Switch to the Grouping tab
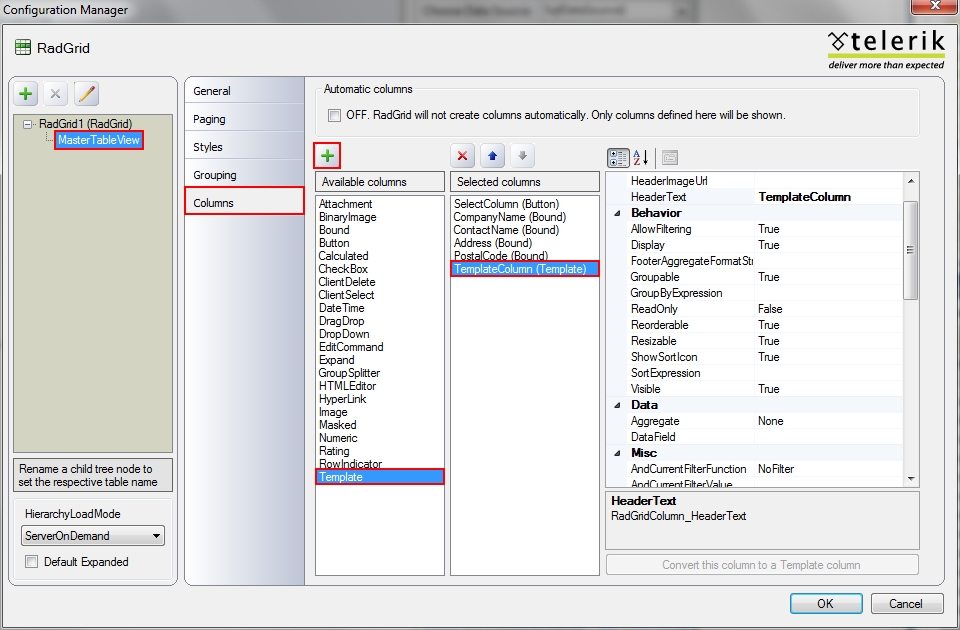 pos(215,175)
